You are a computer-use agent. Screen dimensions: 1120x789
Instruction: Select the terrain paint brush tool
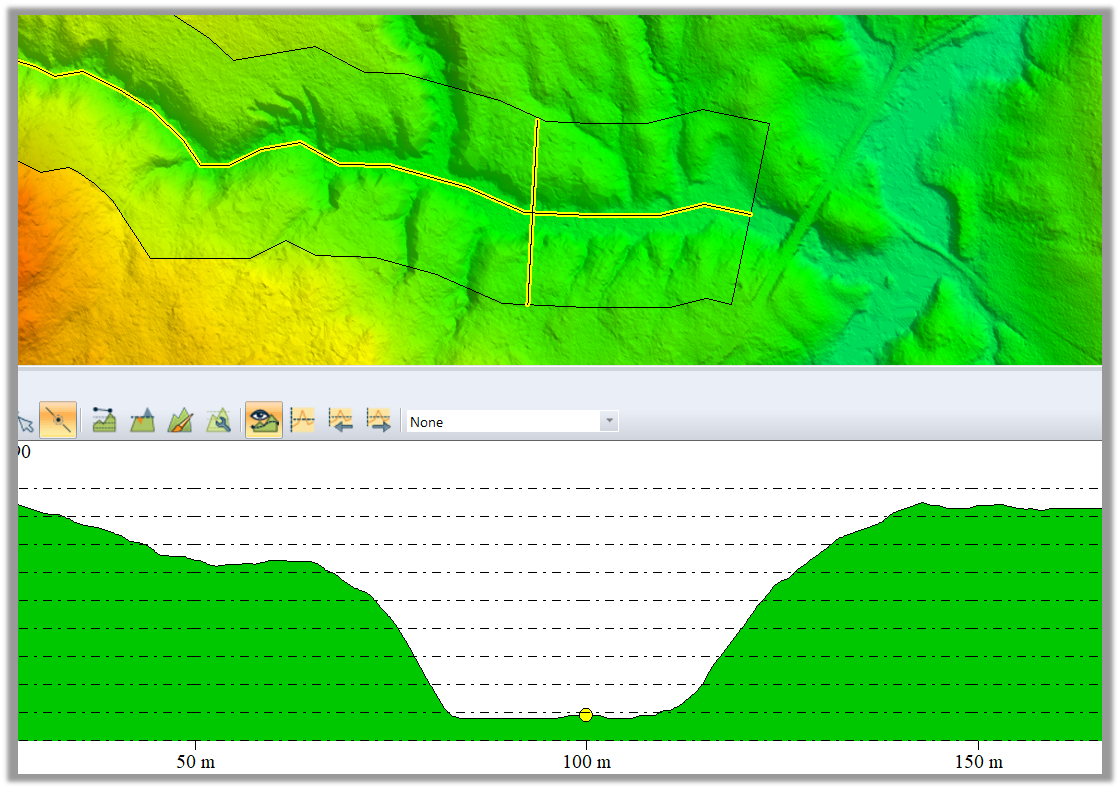181,421
